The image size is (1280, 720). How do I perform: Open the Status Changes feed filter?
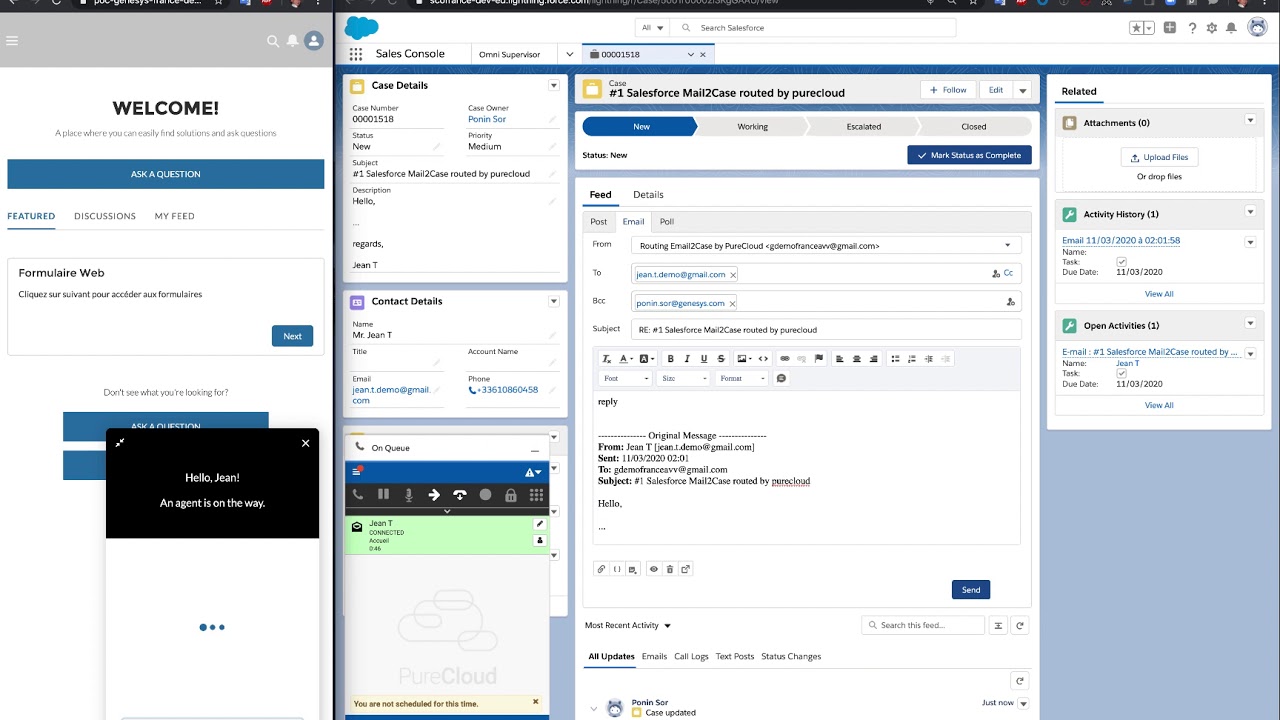[x=791, y=656]
